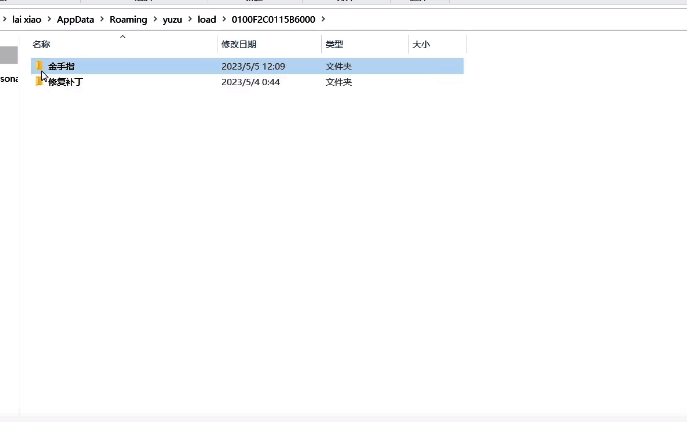Viewport: 687px width, 422px height.
Task: Sort by 修改日期 column header
Action: [x=239, y=44]
